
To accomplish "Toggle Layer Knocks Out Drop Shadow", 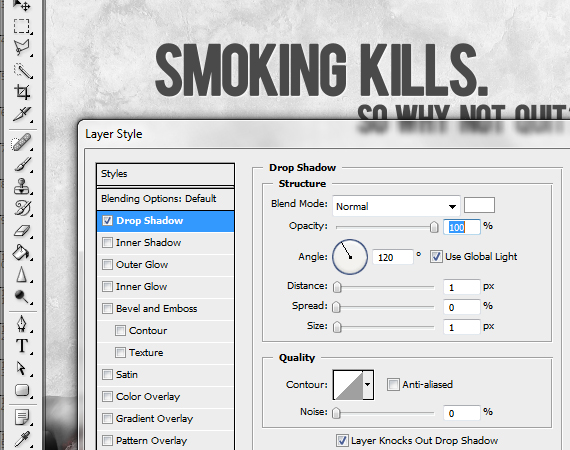I will click(342, 441).
